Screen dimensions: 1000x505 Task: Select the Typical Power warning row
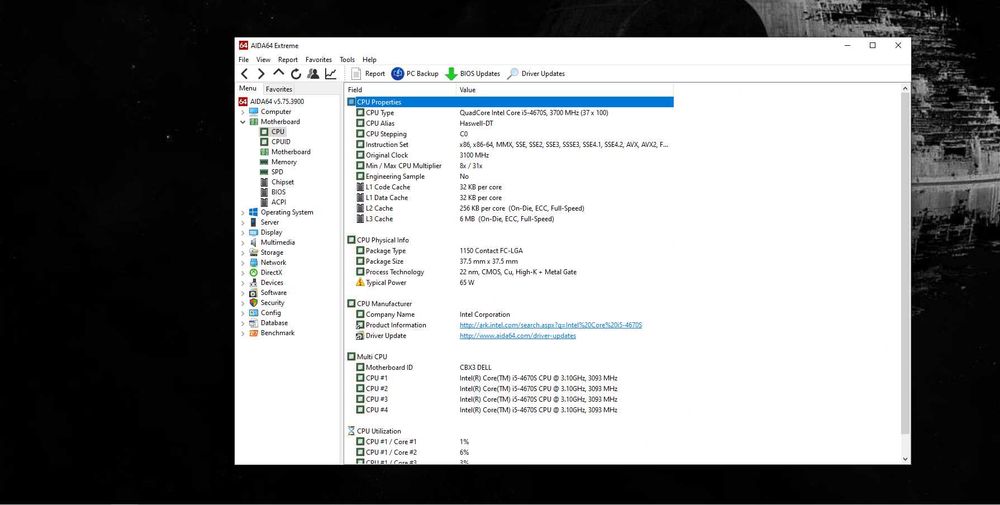pyautogui.click(x=510, y=282)
